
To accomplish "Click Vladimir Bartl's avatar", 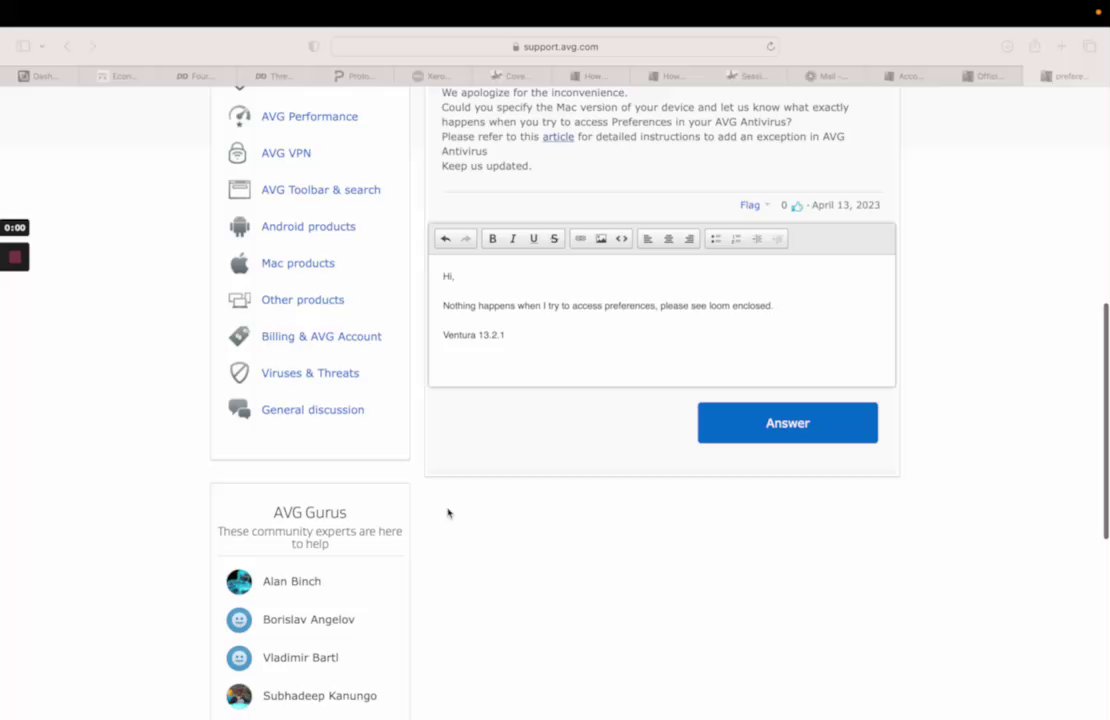I will (x=239, y=658).
